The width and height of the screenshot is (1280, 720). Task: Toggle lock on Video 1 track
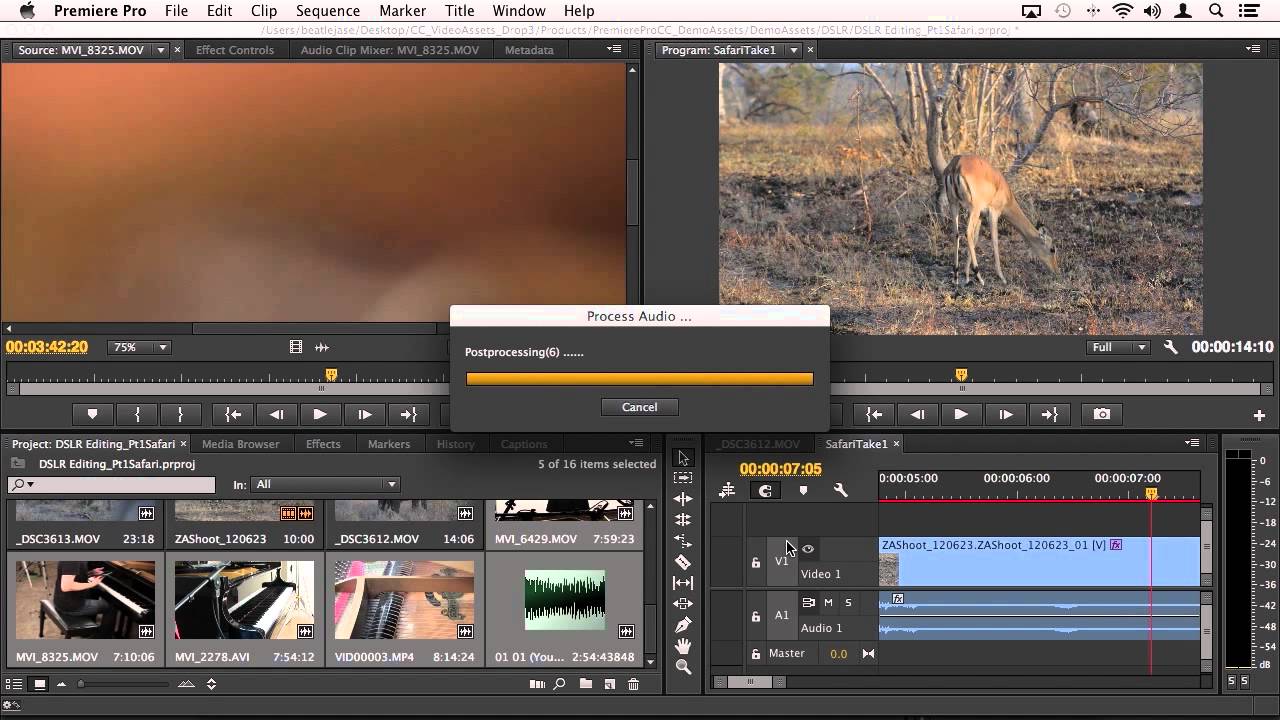756,562
